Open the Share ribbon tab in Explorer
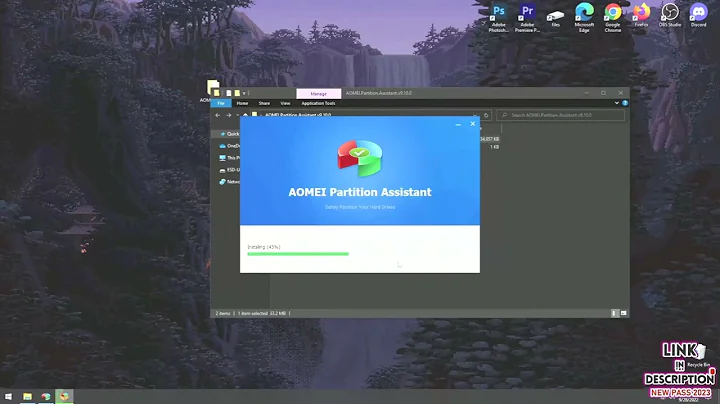Screen dimensions: 720x404 (264, 103)
